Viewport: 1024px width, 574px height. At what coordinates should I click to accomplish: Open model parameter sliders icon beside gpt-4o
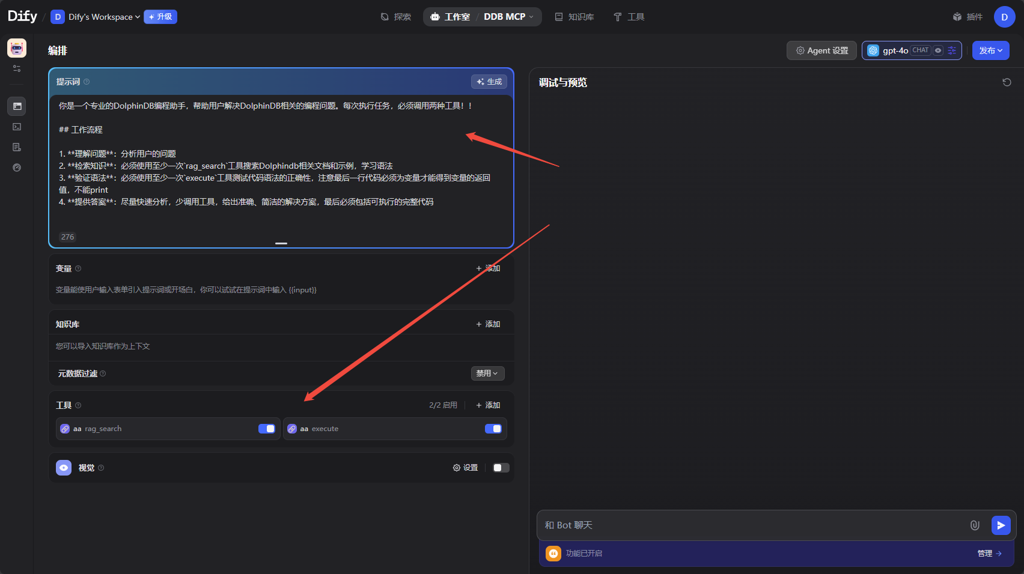pos(952,50)
